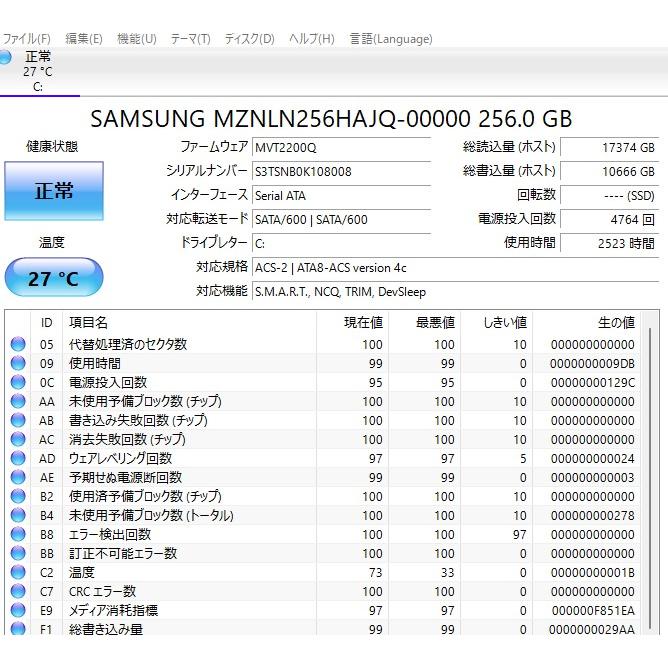Select the 電源投入回数 attribute row name
This screenshot has height=668, width=668.
pos(108,382)
